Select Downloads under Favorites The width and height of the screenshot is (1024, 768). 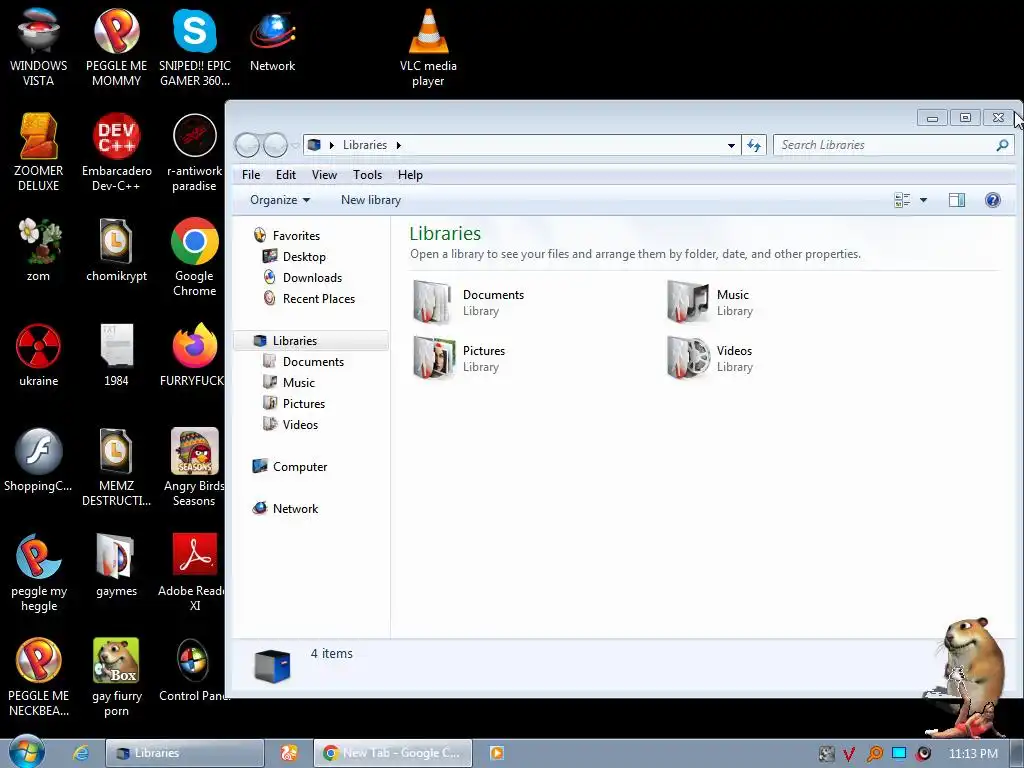[x=312, y=278]
